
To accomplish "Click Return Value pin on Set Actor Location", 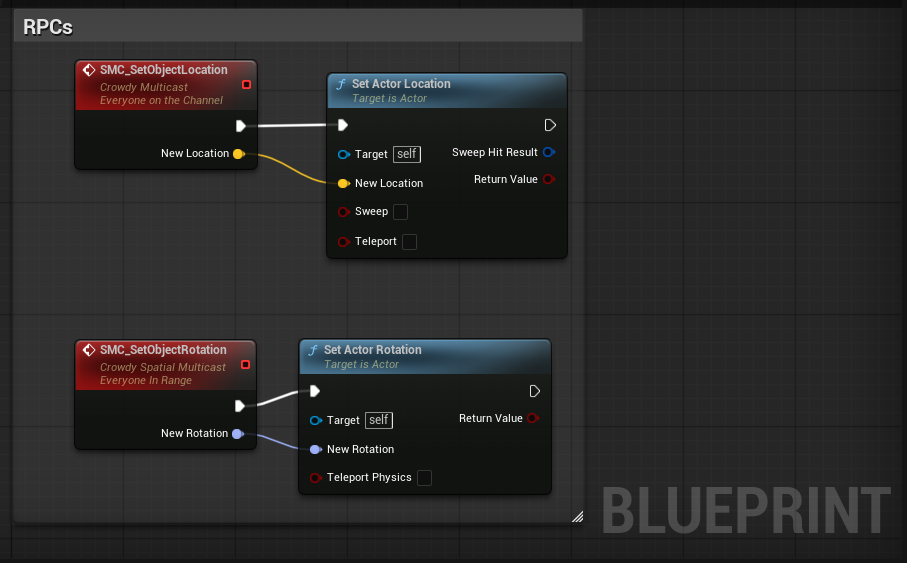I will pos(549,179).
